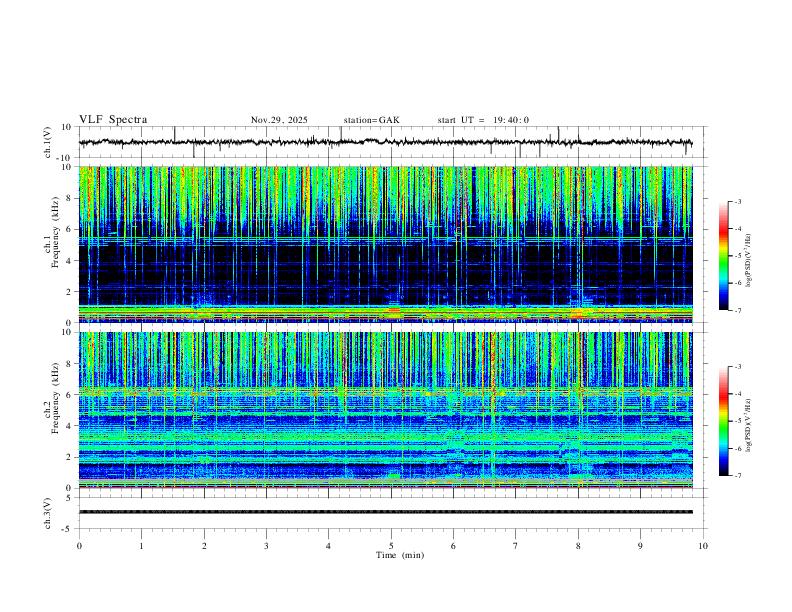Select the Nov.29, 2025 date text
The width and height of the screenshot is (792, 612).
279,120
